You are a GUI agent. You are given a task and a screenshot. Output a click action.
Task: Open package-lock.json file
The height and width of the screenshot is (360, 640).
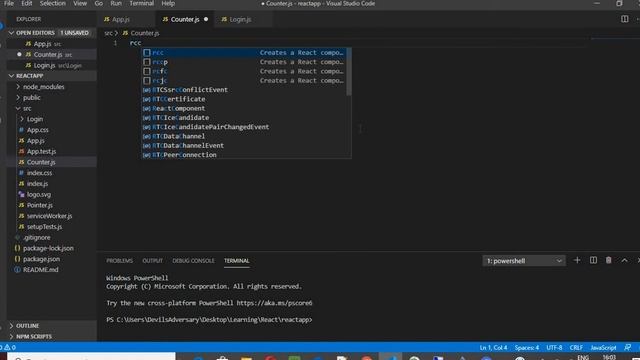point(51,248)
